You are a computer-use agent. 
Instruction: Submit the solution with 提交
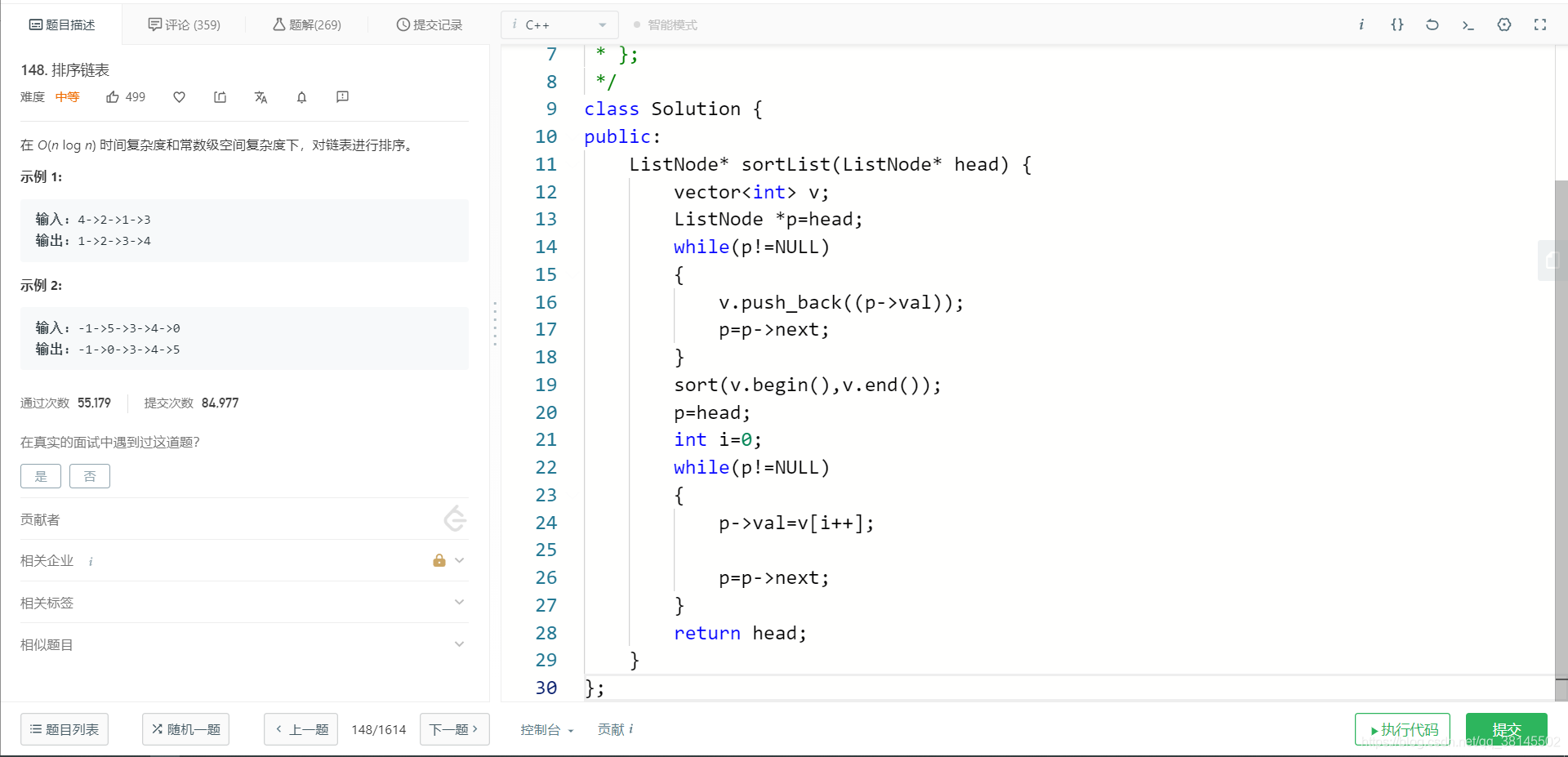[x=1507, y=729]
